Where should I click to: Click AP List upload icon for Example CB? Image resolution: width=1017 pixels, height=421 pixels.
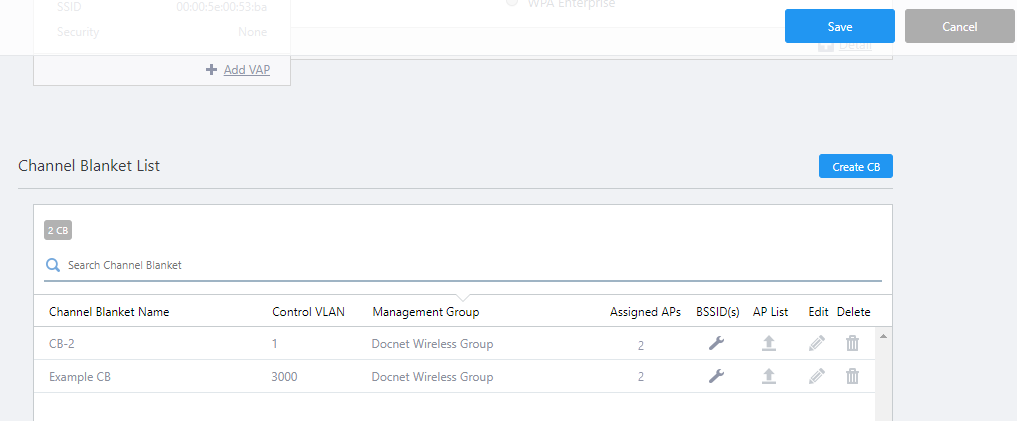point(769,377)
